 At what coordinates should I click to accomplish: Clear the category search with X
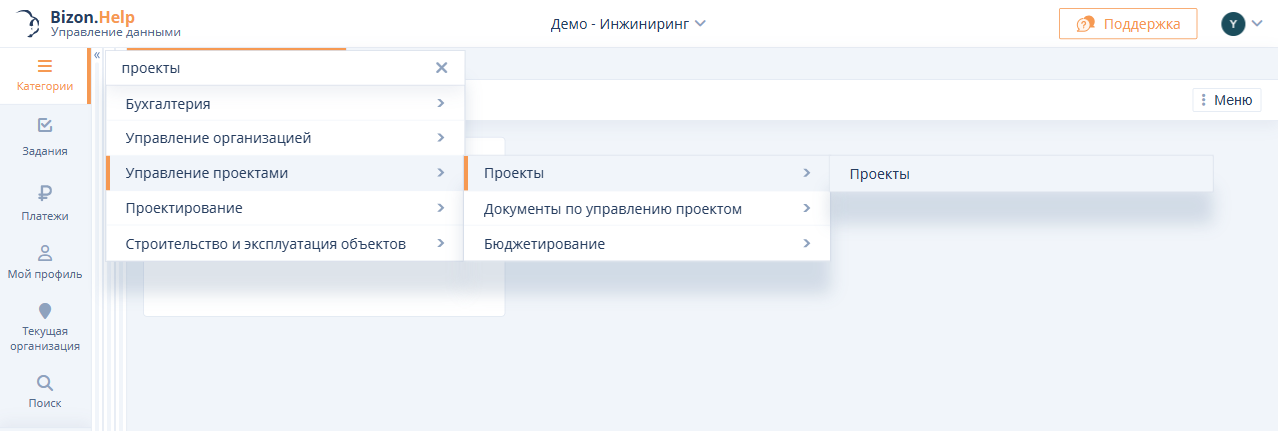click(x=442, y=68)
